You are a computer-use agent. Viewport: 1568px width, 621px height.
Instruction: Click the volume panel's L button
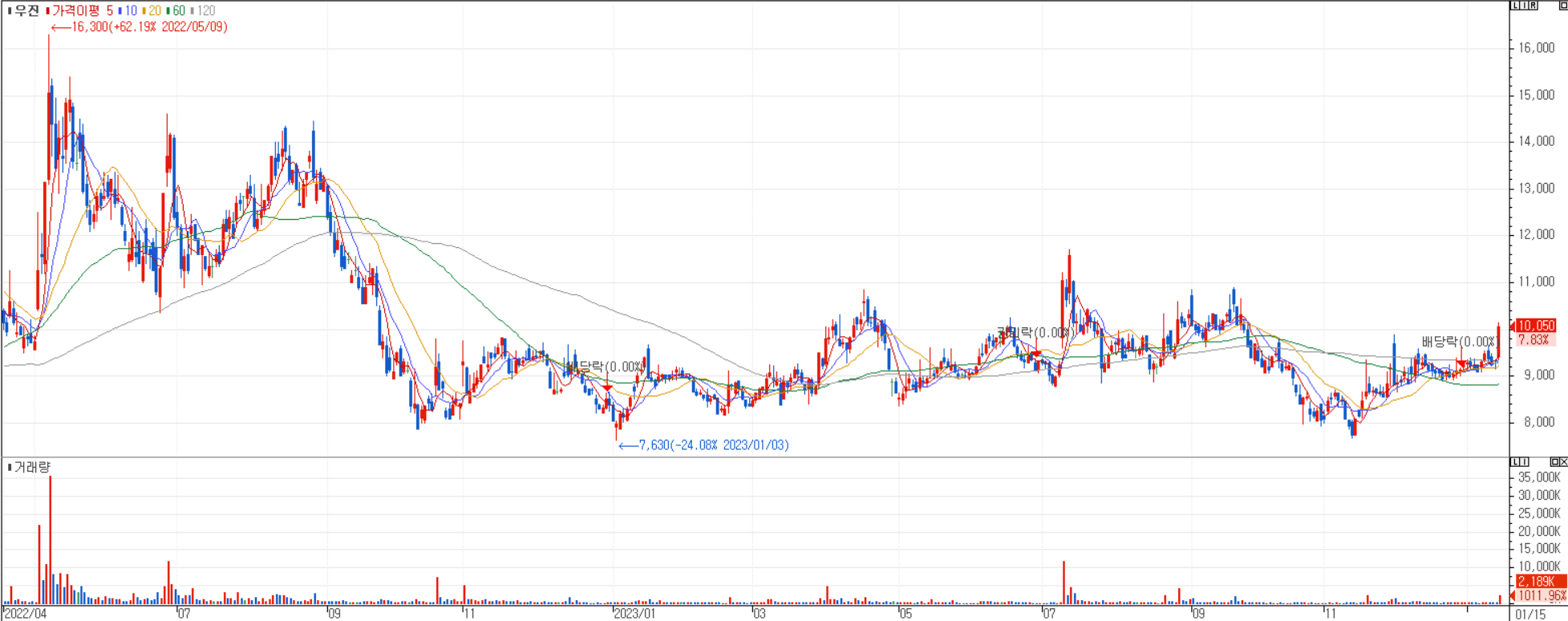click(1515, 461)
